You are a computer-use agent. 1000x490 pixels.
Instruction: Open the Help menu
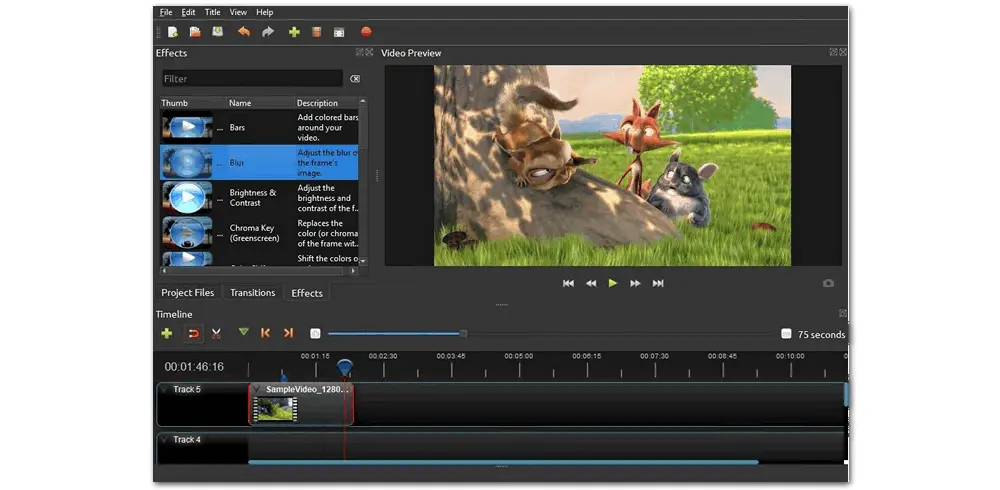click(x=265, y=12)
